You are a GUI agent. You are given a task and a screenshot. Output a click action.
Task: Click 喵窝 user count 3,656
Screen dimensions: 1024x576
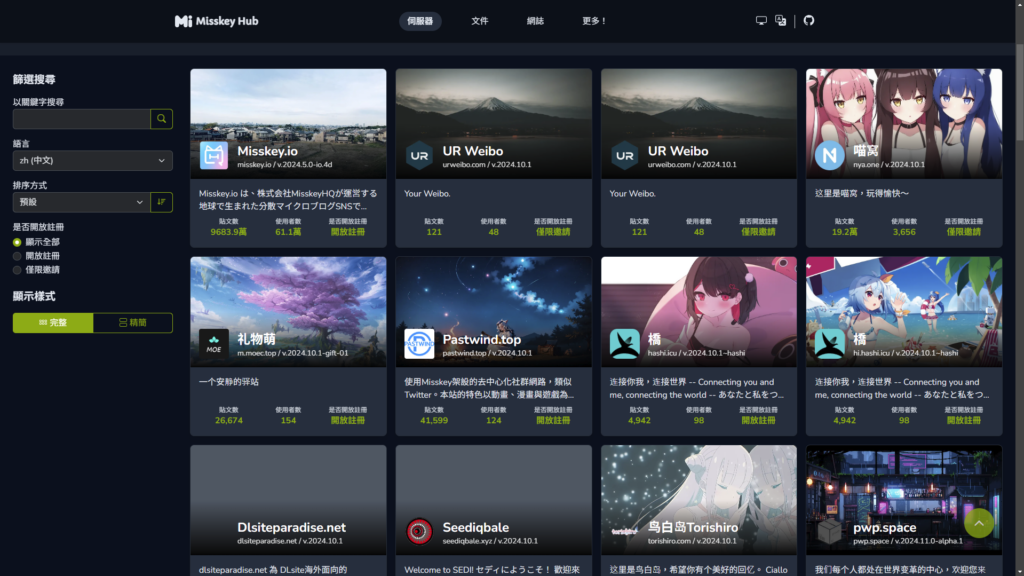[x=904, y=232]
